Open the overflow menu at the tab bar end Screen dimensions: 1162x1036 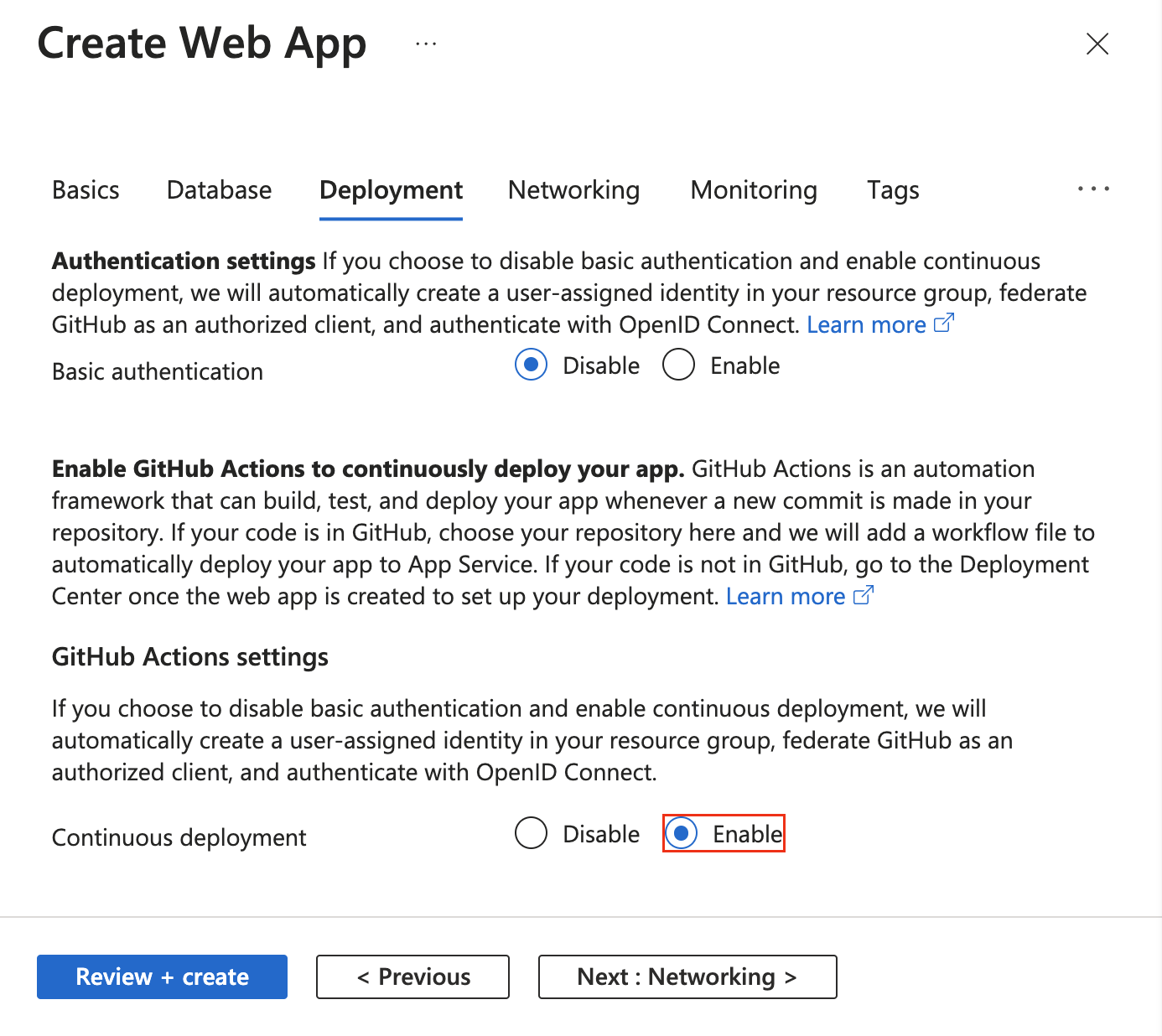coord(1092,189)
